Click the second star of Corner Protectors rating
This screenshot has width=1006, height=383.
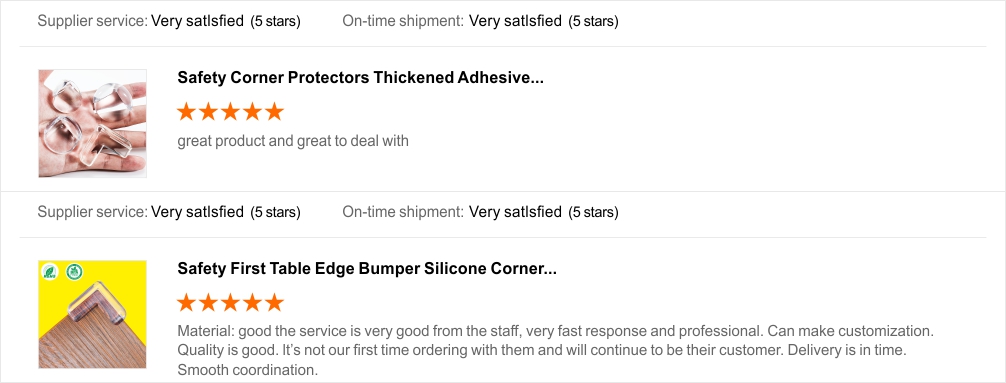[x=208, y=112]
